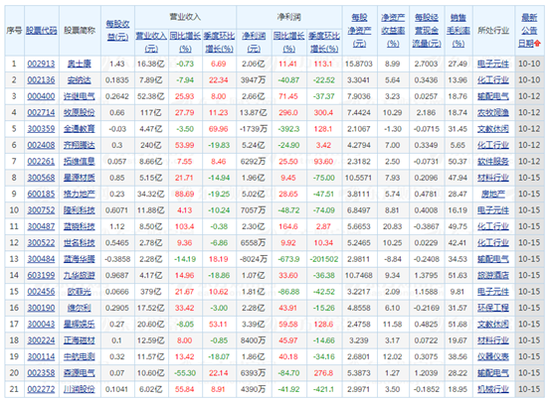
Task: Open 化工行业 industry link in row 2
Action: pyautogui.click(x=493, y=80)
